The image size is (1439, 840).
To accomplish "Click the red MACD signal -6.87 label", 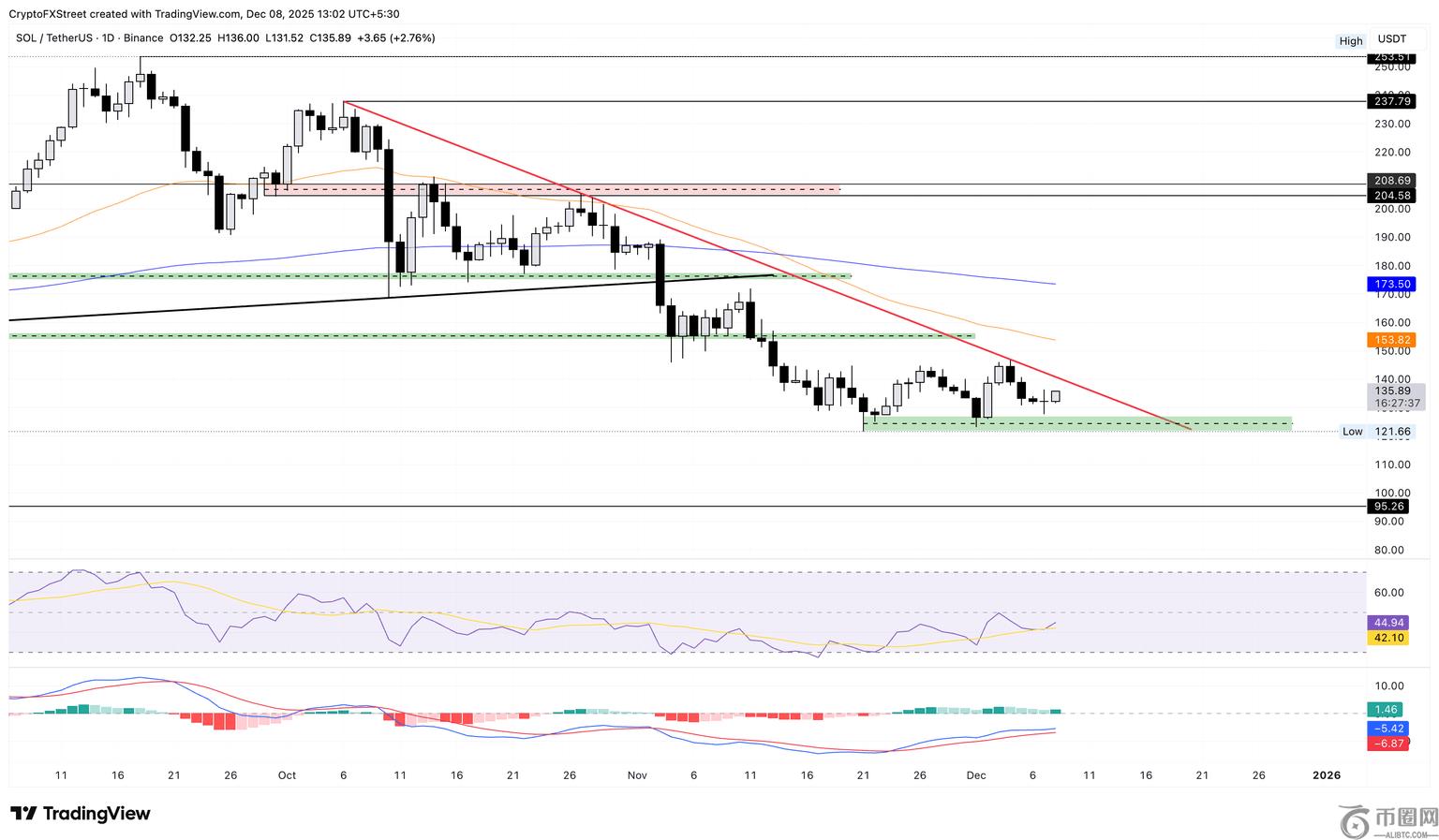I will (x=1387, y=744).
